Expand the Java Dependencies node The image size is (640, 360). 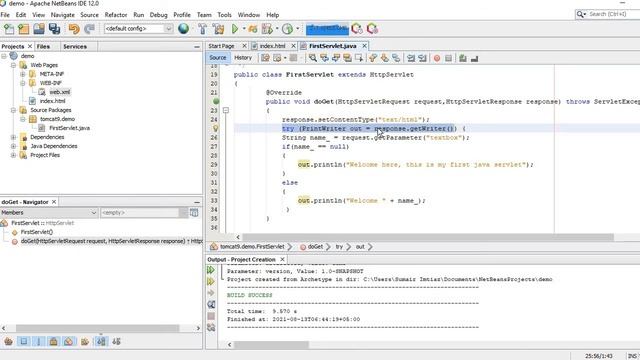13,146
